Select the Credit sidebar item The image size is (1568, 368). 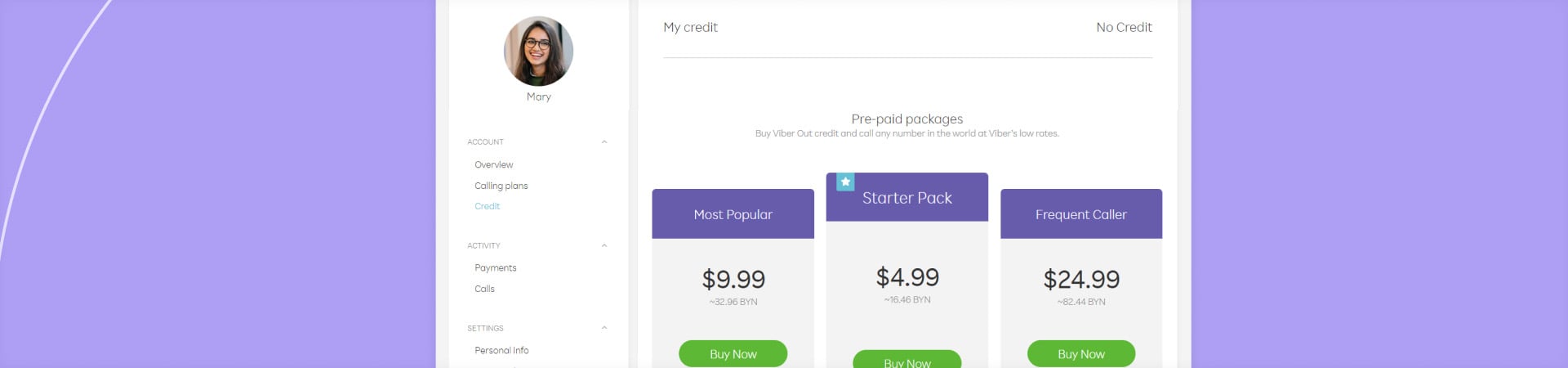click(488, 206)
